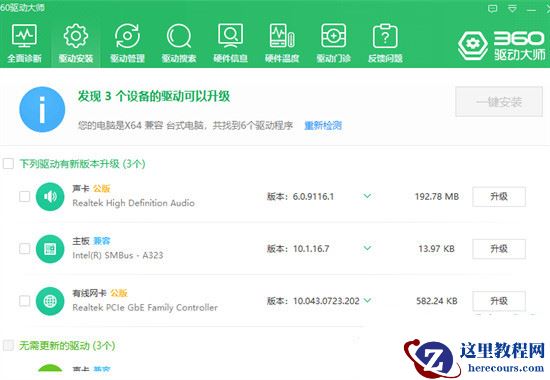Expand version dropdown for 10.043.0723.202
Image resolution: width=550 pixels, height=380 pixels.
(x=367, y=300)
